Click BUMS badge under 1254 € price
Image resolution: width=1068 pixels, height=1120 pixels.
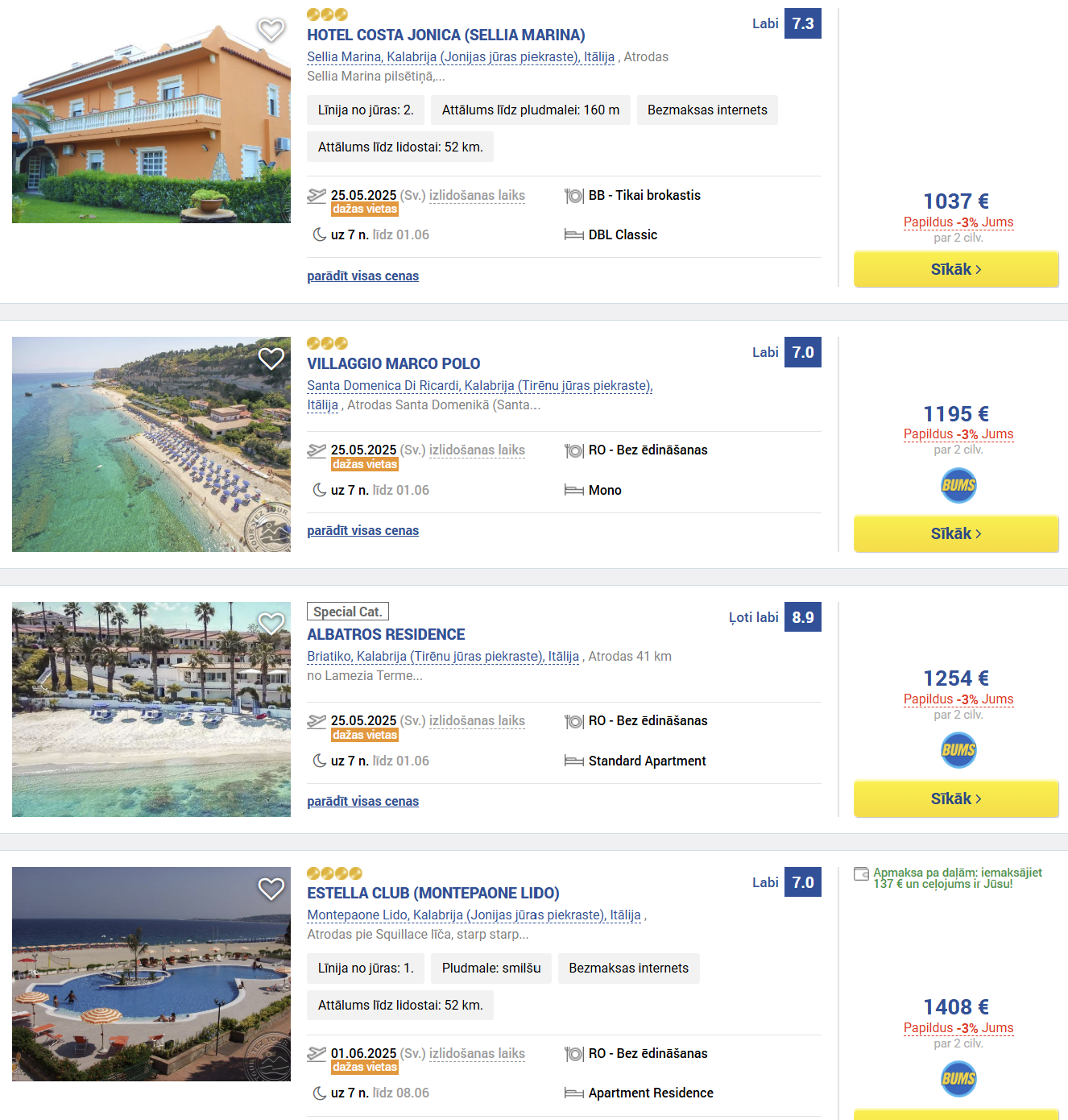pyautogui.click(x=958, y=750)
